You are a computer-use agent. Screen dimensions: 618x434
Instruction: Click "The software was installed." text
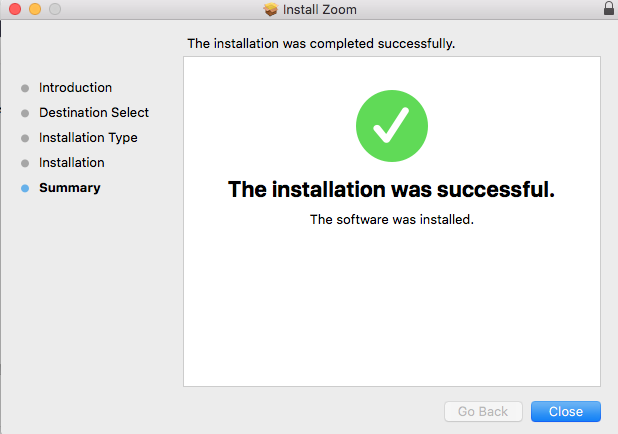(x=391, y=220)
